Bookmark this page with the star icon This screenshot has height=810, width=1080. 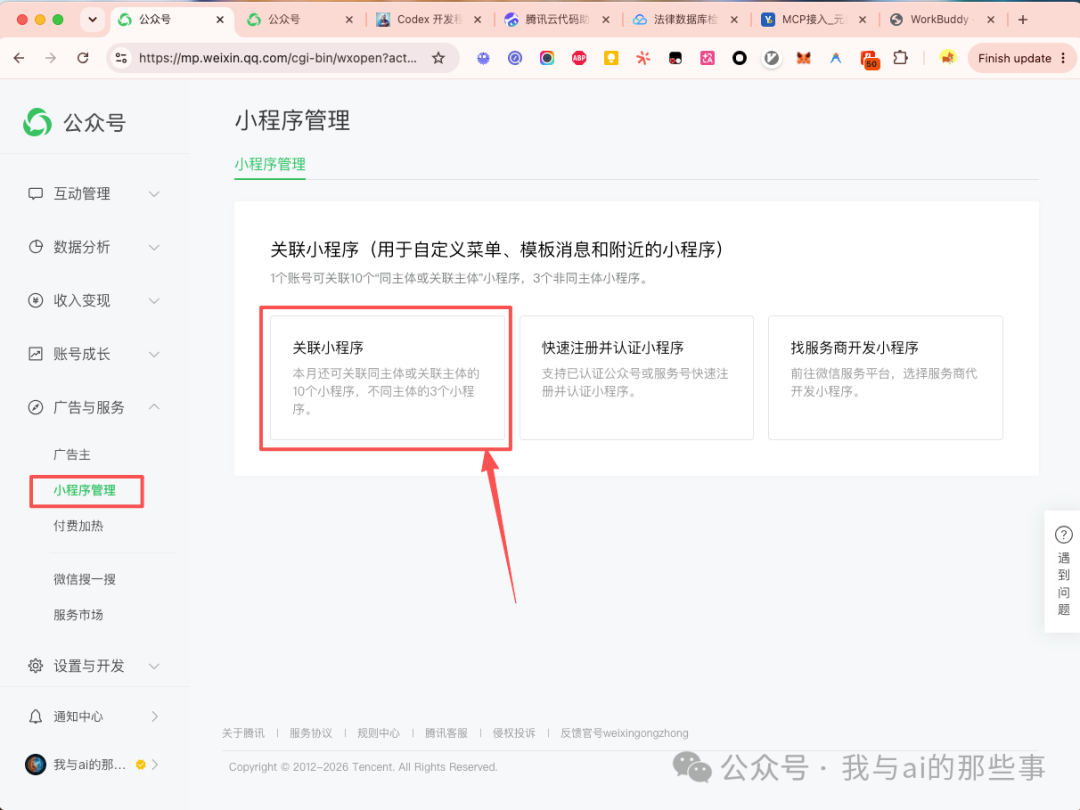pyautogui.click(x=439, y=59)
